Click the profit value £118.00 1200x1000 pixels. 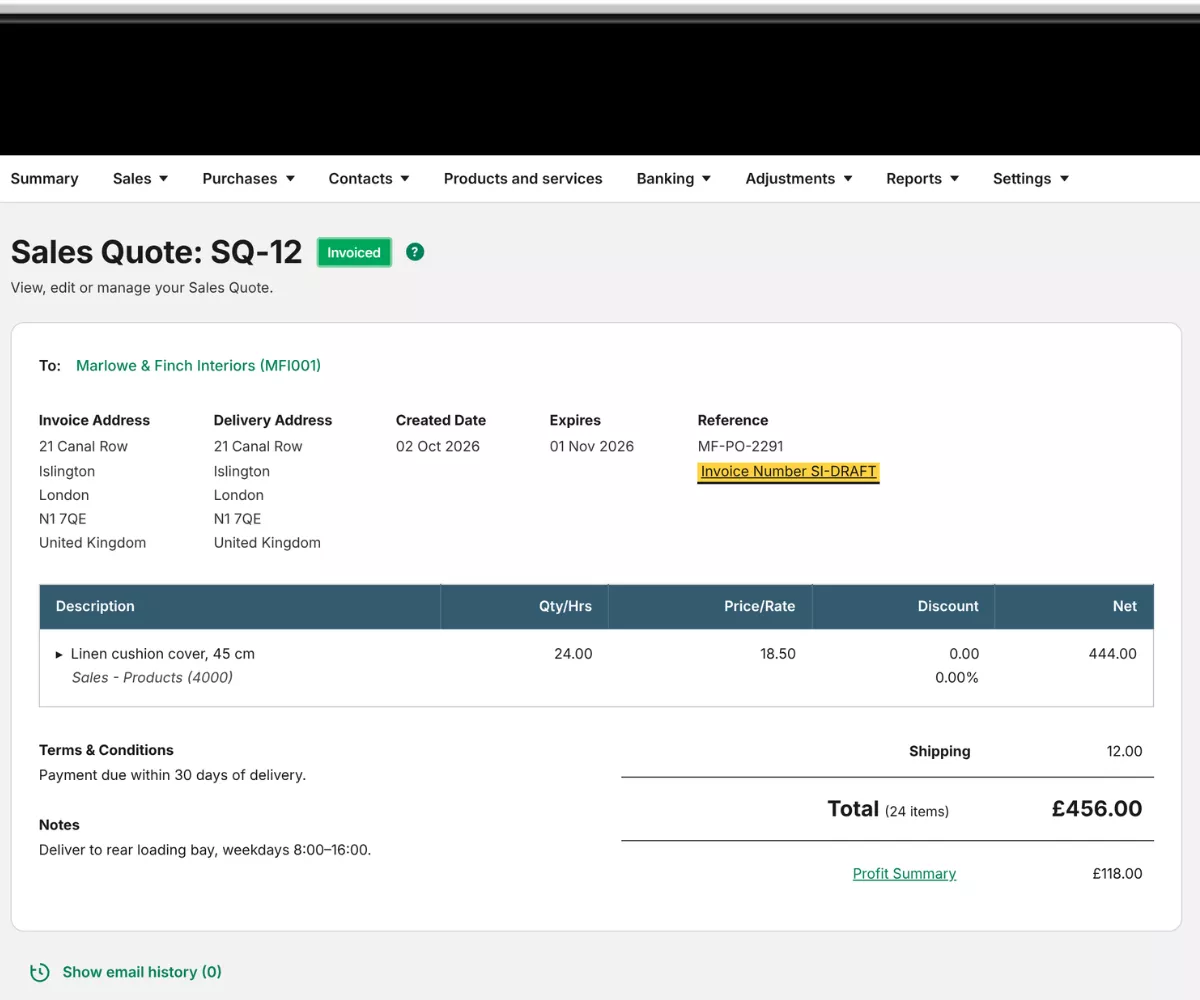1117,874
